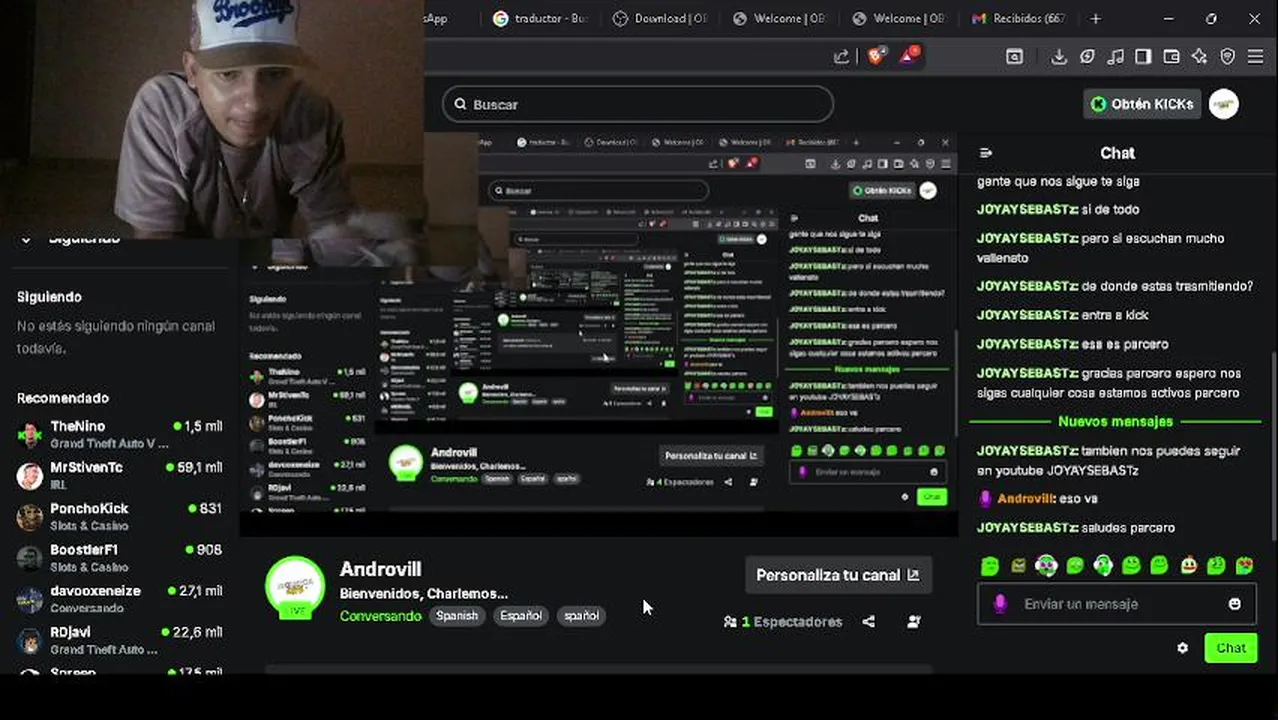This screenshot has width=1278, height=720.
Task: Open recommended channel MrStivenTc
Action: [120, 475]
